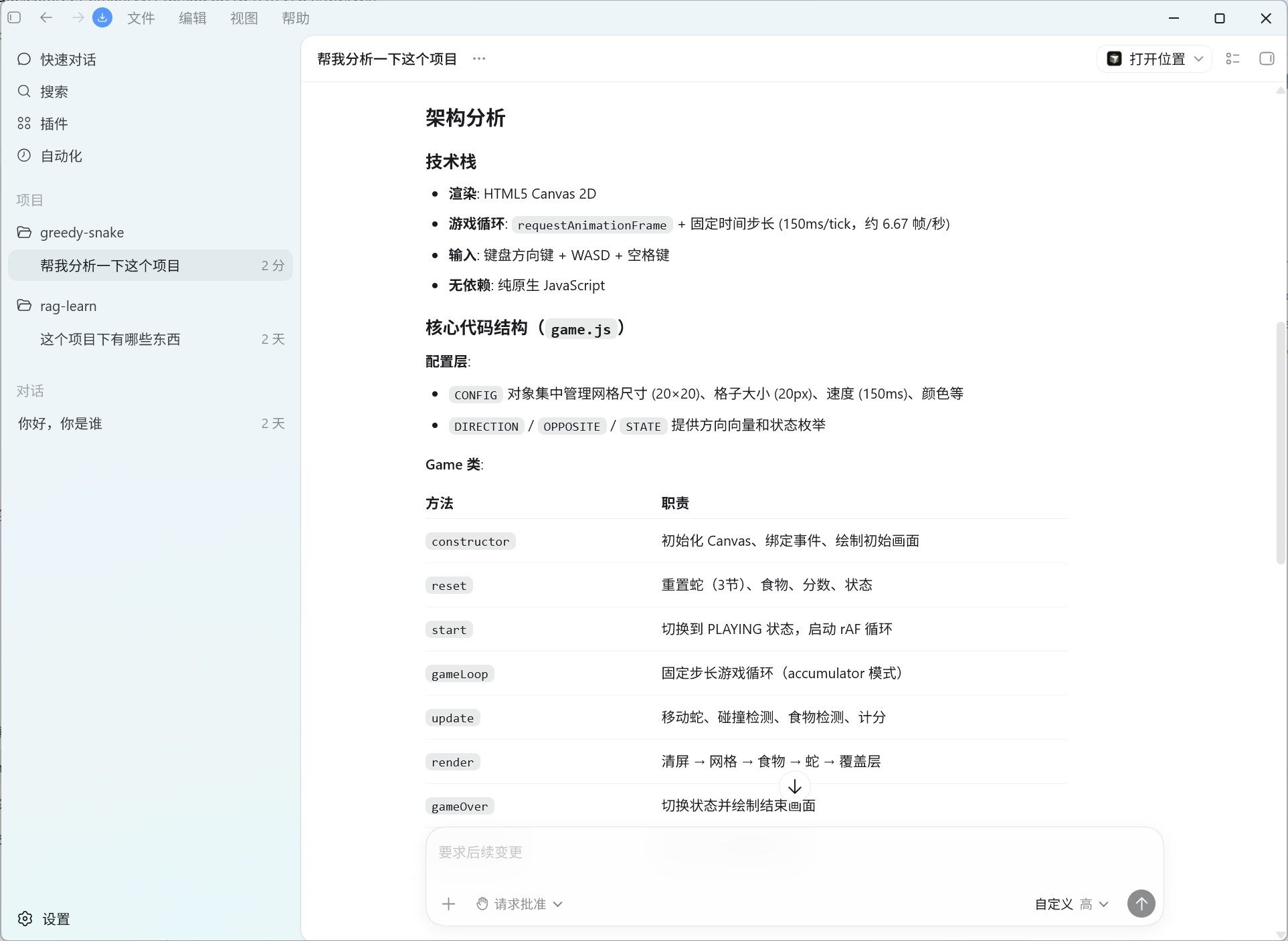Toggle the task list panel icon
The height and width of the screenshot is (941, 1288).
tap(1233, 59)
